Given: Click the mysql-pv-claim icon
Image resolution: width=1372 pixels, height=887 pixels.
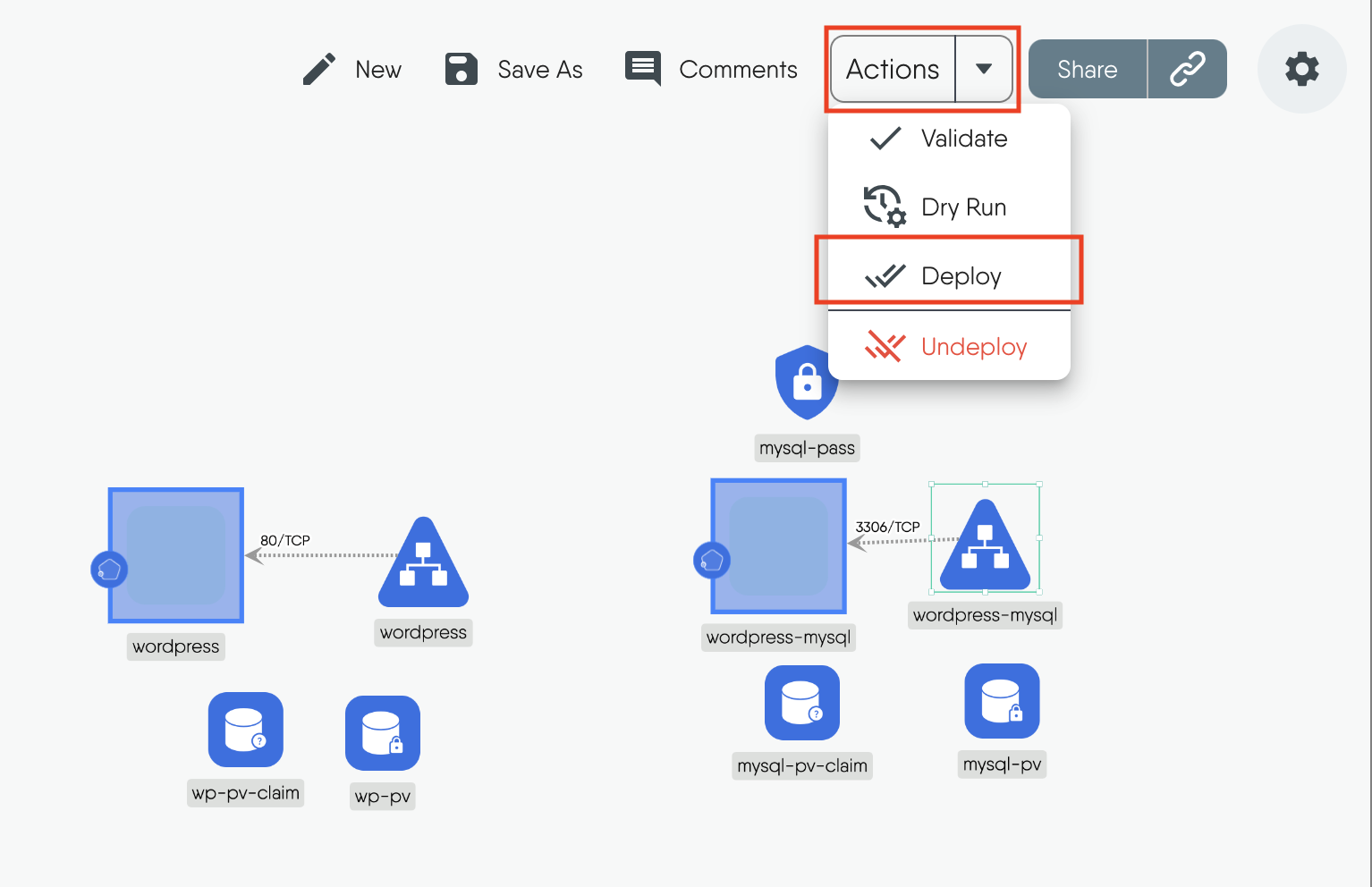Looking at the screenshot, I should [x=801, y=703].
